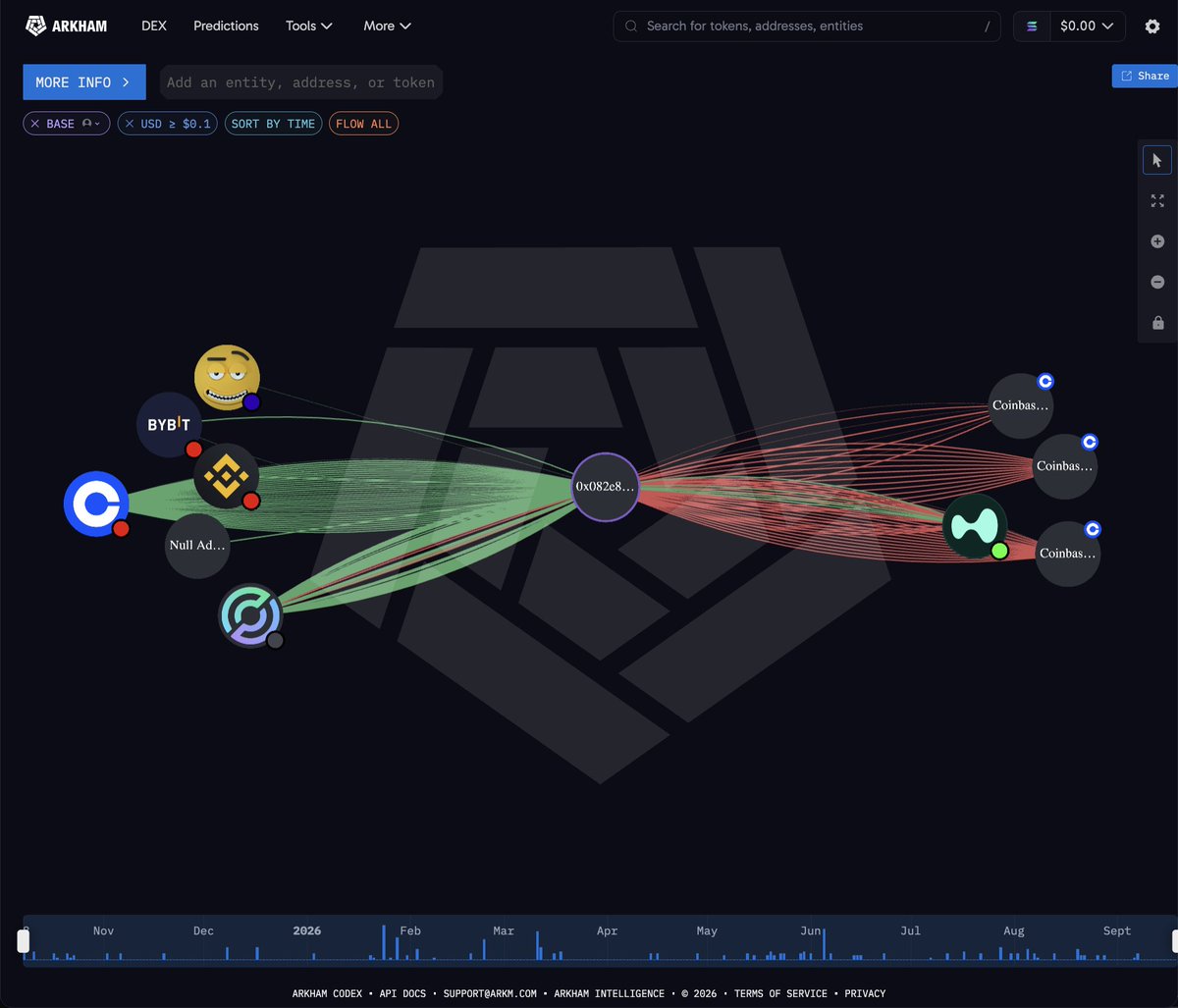
Task: Click the red dot on Binance node
Action: click(x=251, y=502)
